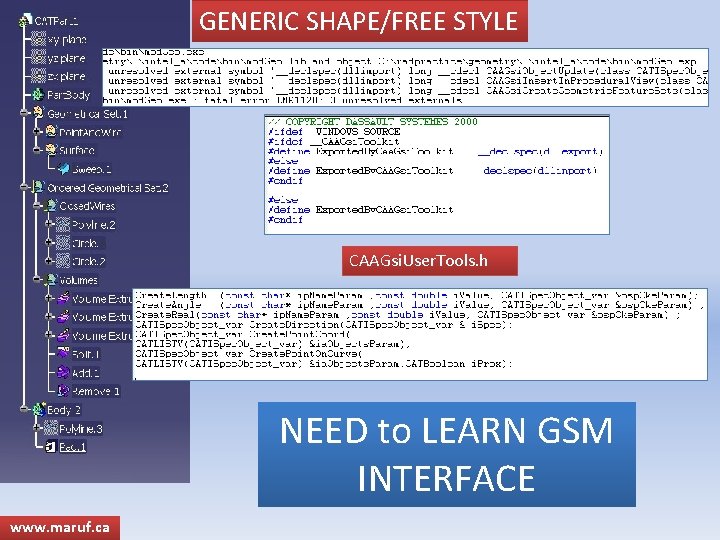Click the Ordered Geometrical Set.2 icon
720x540 pixels.
38,187
